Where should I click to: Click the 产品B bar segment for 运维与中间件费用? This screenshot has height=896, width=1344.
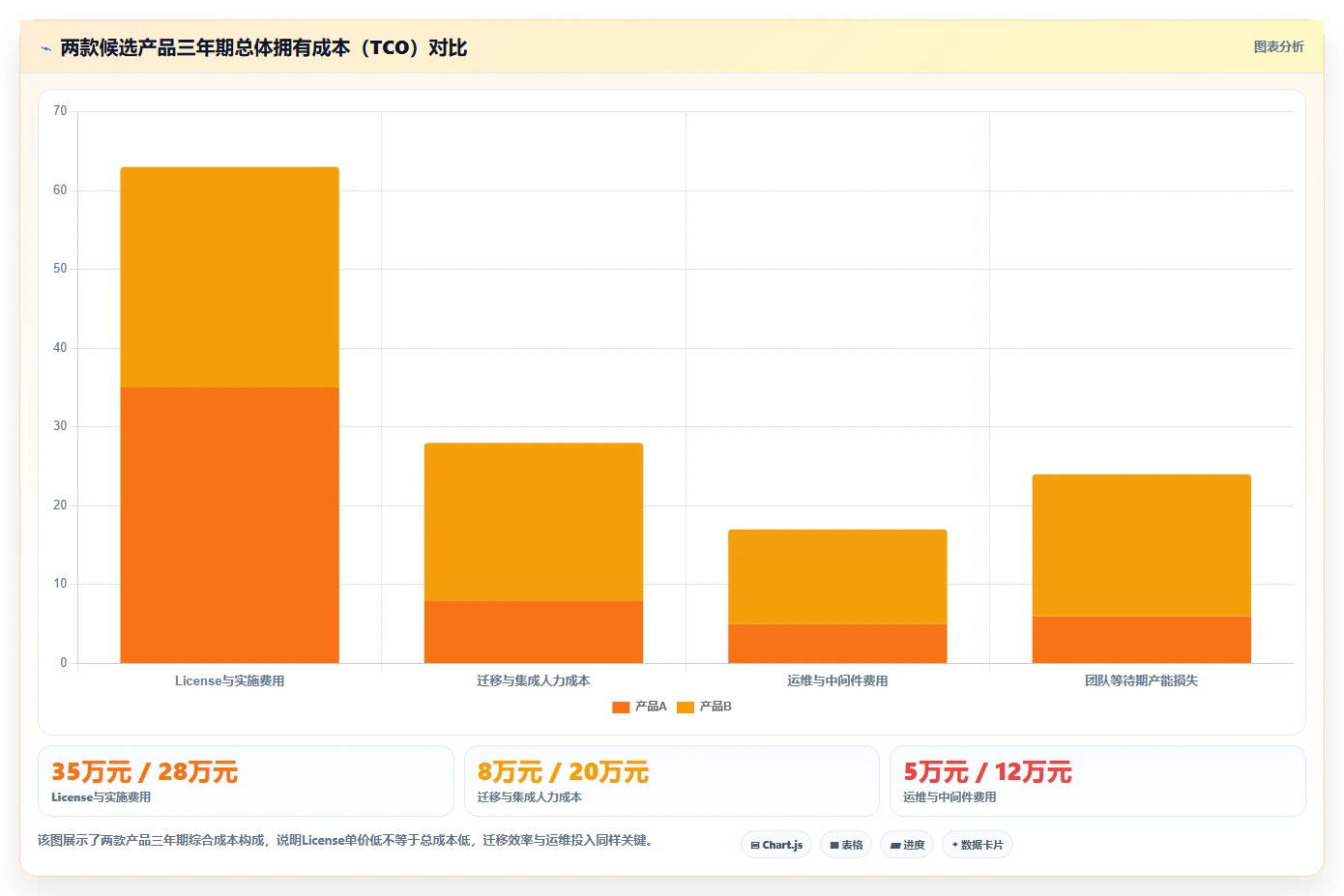(837, 577)
